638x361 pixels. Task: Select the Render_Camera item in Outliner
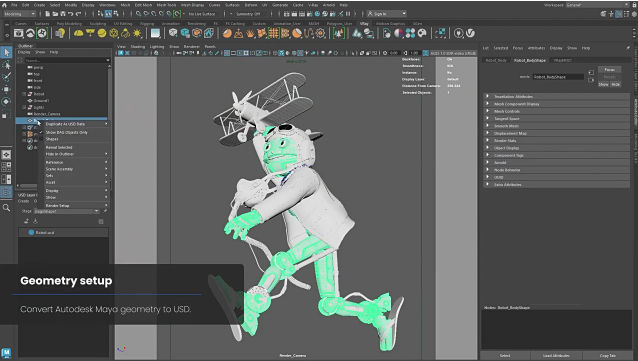click(x=46, y=114)
